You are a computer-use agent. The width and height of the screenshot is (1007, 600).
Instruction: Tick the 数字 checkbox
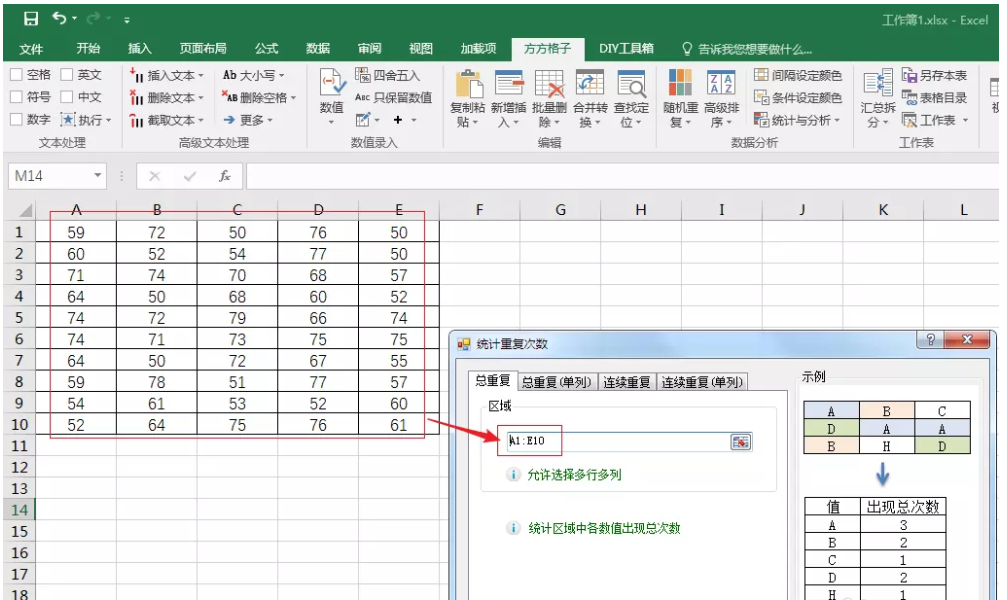(16, 120)
